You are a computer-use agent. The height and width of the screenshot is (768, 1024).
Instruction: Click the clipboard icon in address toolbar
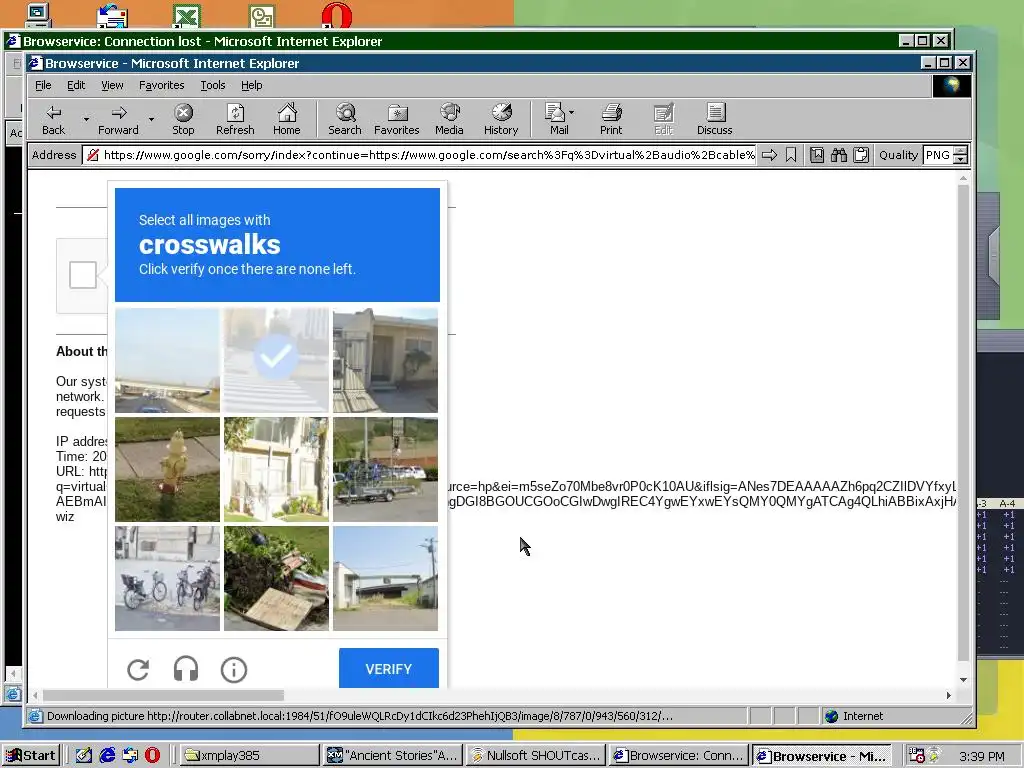(x=861, y=155)
